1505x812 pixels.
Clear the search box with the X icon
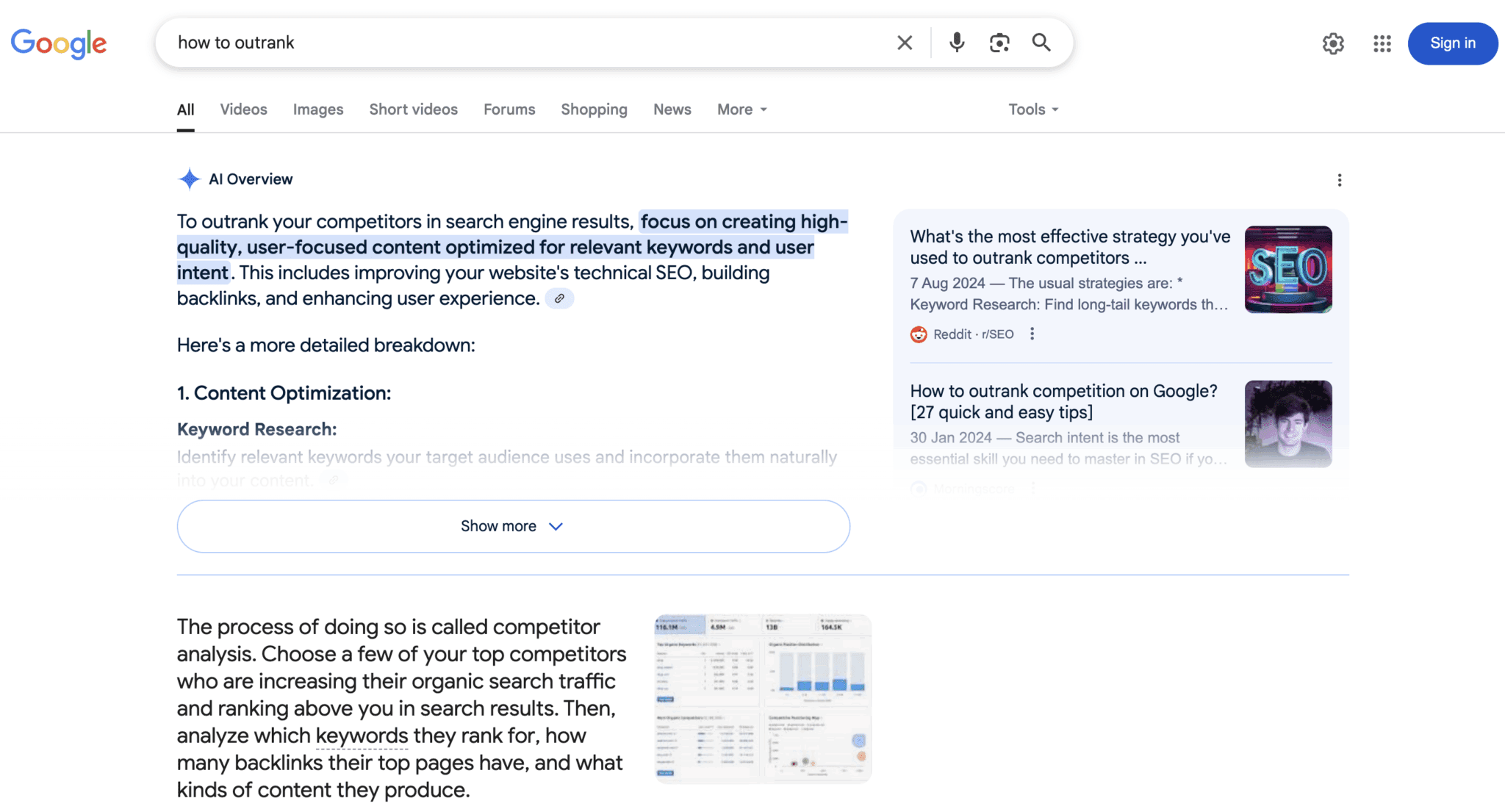(x=905, y=43)
